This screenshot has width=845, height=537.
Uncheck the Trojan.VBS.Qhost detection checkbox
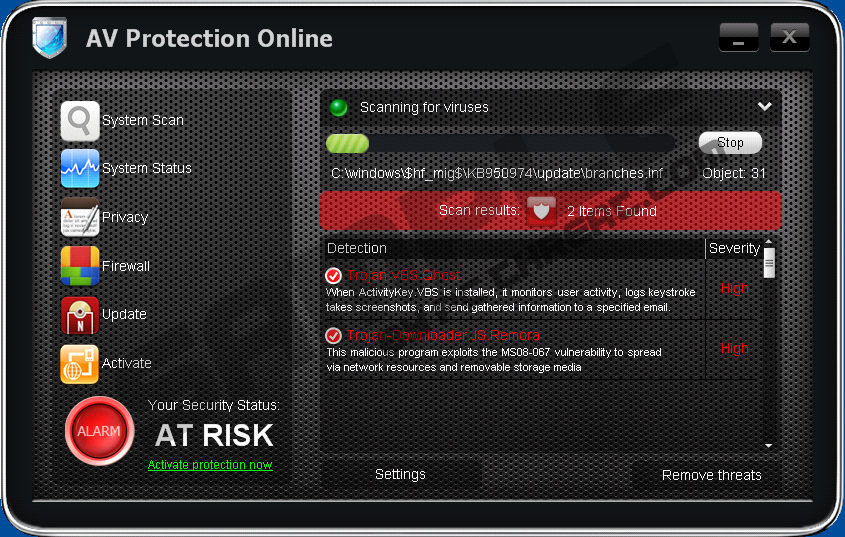pos(334,276)
